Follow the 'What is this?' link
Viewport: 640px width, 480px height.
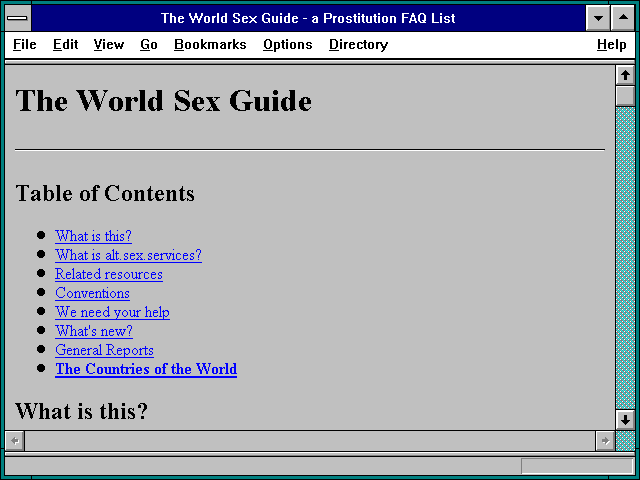(x=93, y=236)
